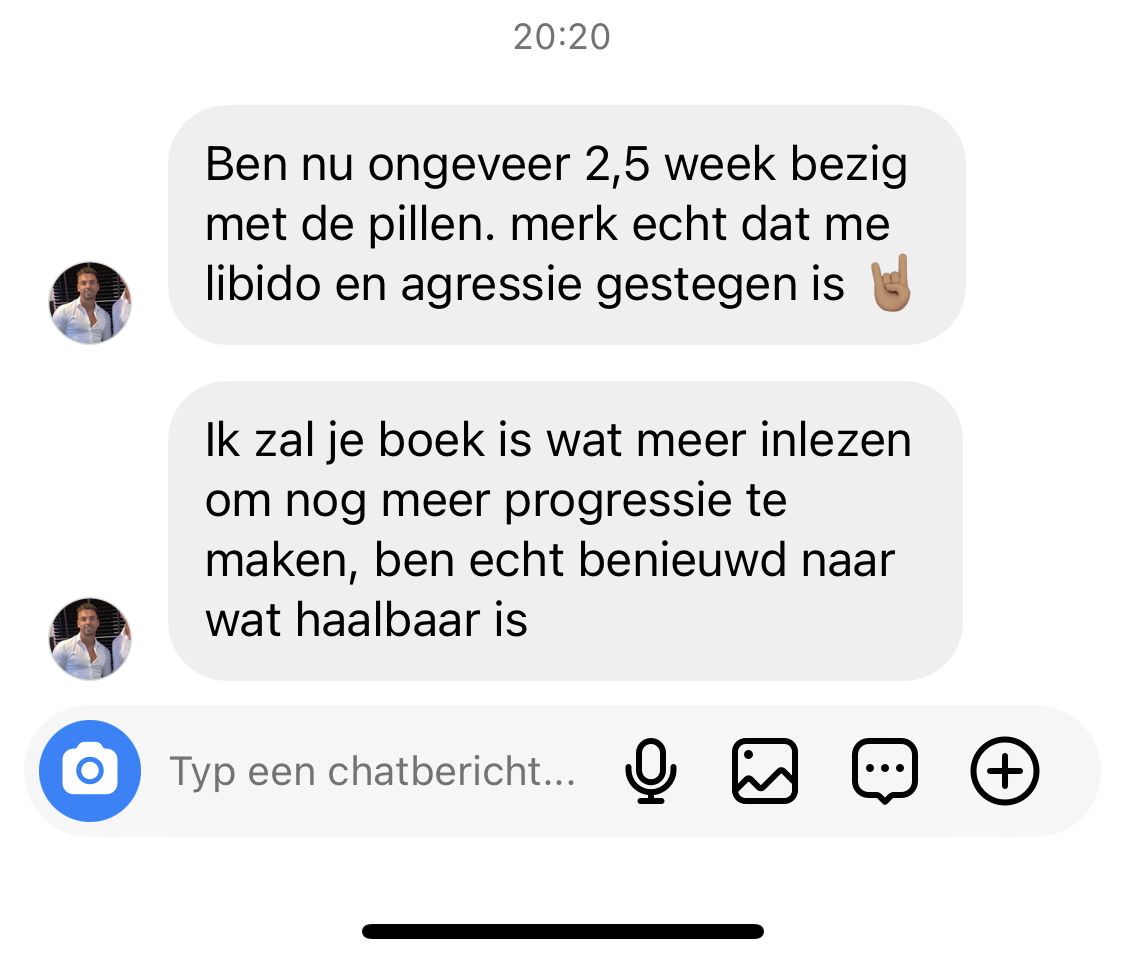1125x963 pixels.
Task: Tap the word 'benieuwd' in the message
Action: [682, 560]
